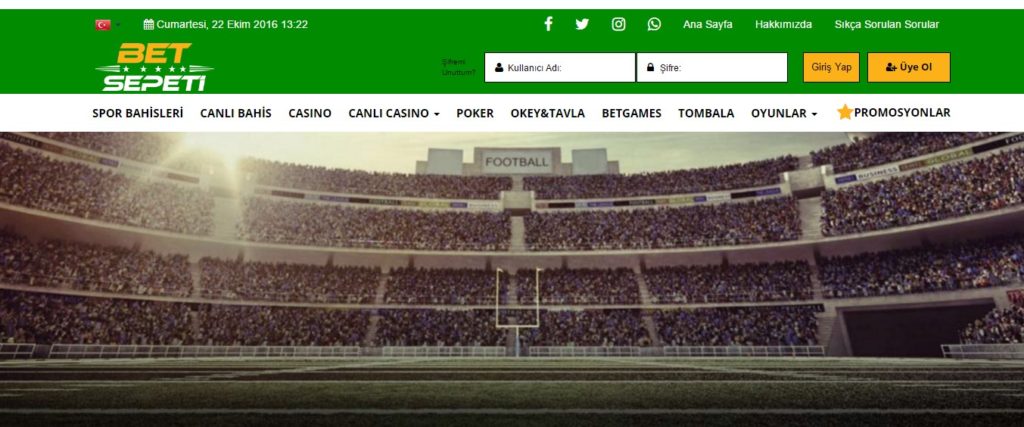The width and height of the screenshot is (1024, 427).
Task: Click the Turkish flag language icon
Action: tap(103, 25)
